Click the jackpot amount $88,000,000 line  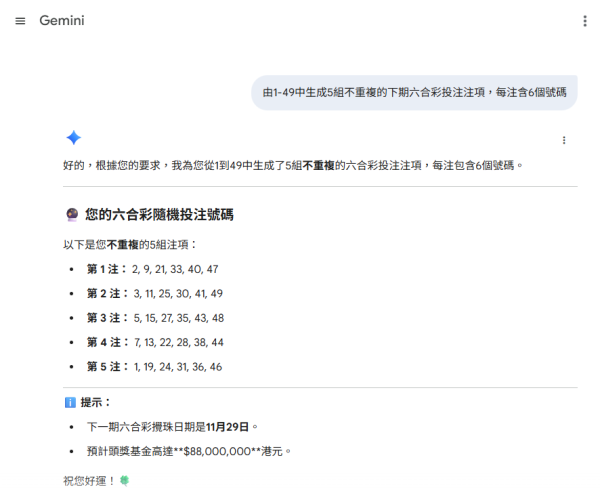[x=189, y=452]
